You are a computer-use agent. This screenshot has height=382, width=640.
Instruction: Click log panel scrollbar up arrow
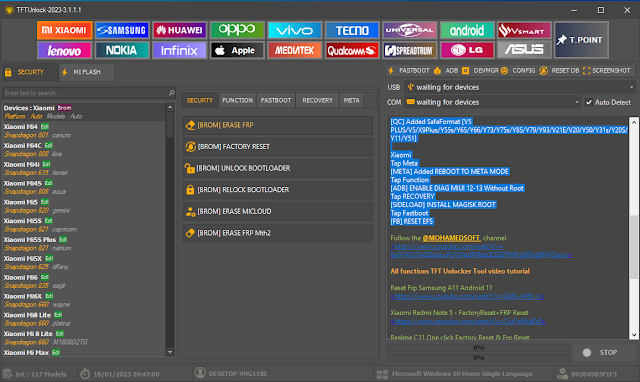tap(634, 122)
